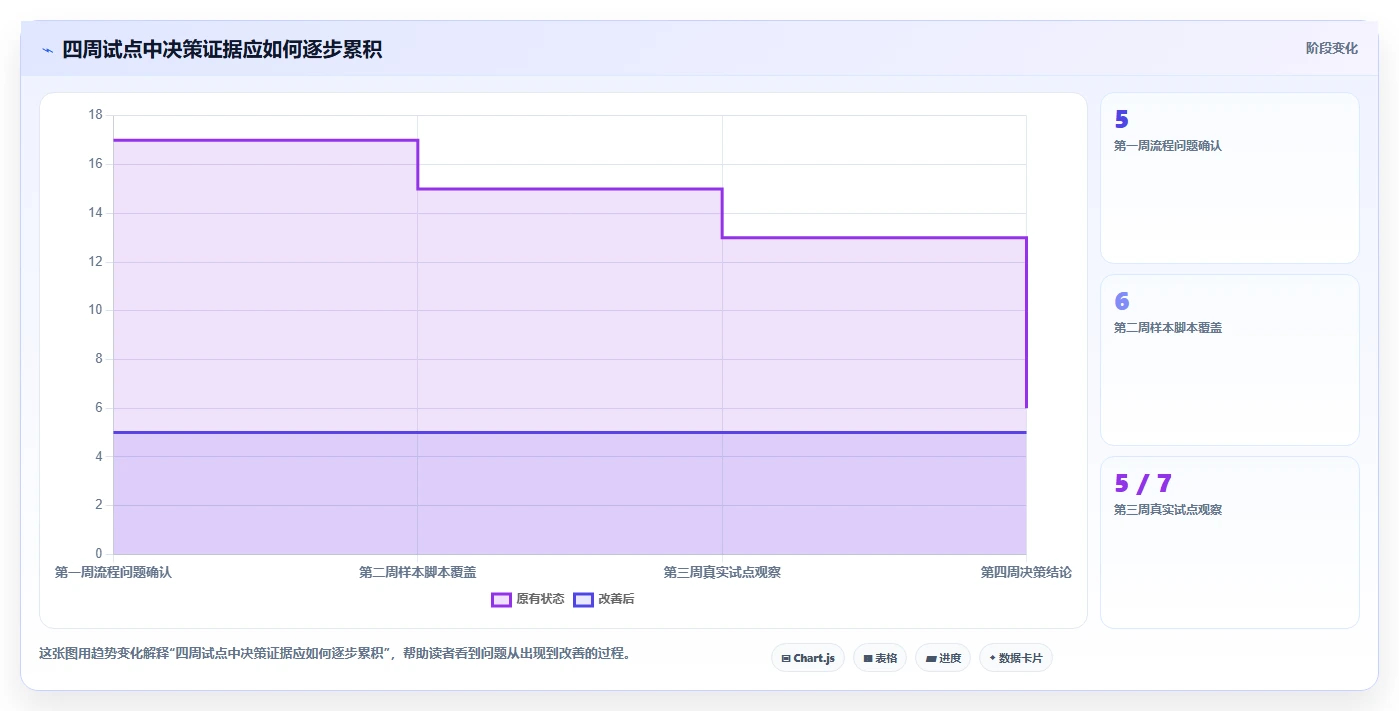Click the 原有状态 purple legend swatch
The image size is (1399, 711).
pos(501,599)
